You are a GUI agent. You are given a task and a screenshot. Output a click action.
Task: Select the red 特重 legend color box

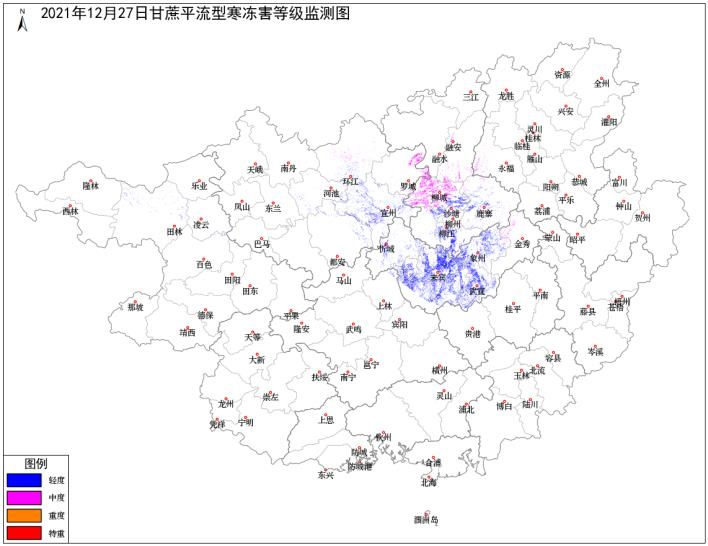(x=23, y=531)
